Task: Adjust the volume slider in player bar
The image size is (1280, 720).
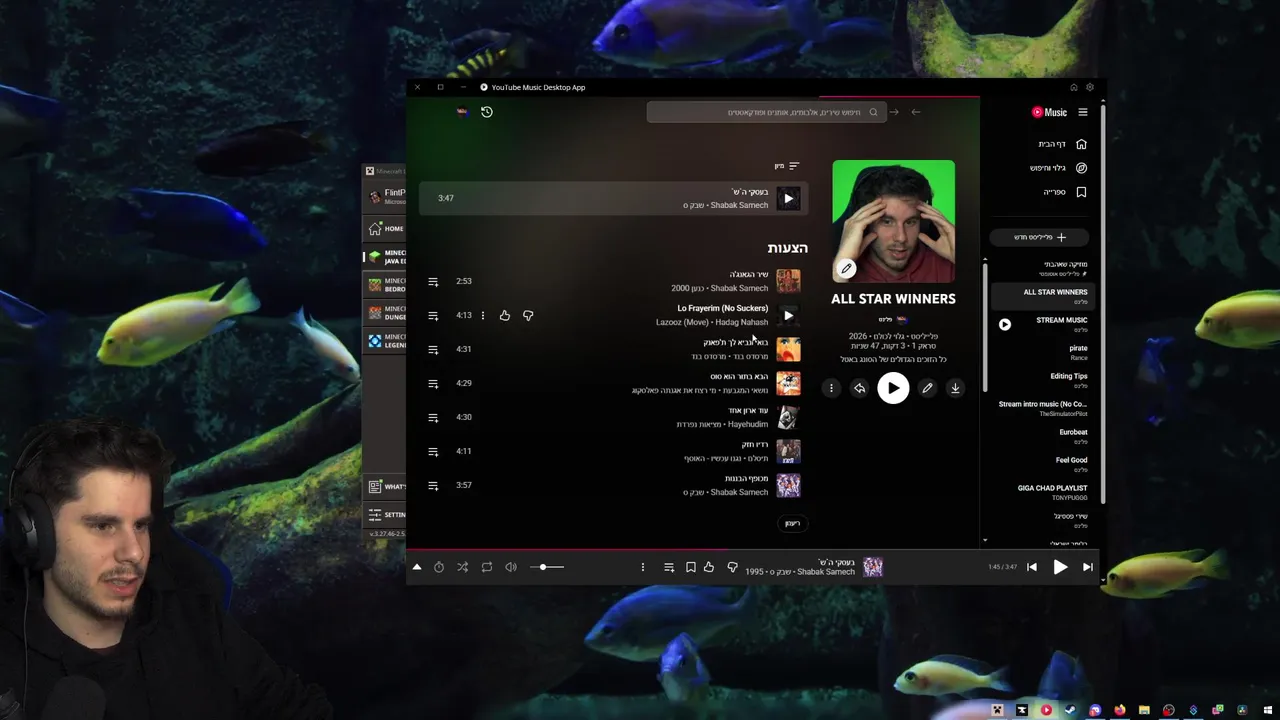Action: pyautogui.click(x=546, y=567)
